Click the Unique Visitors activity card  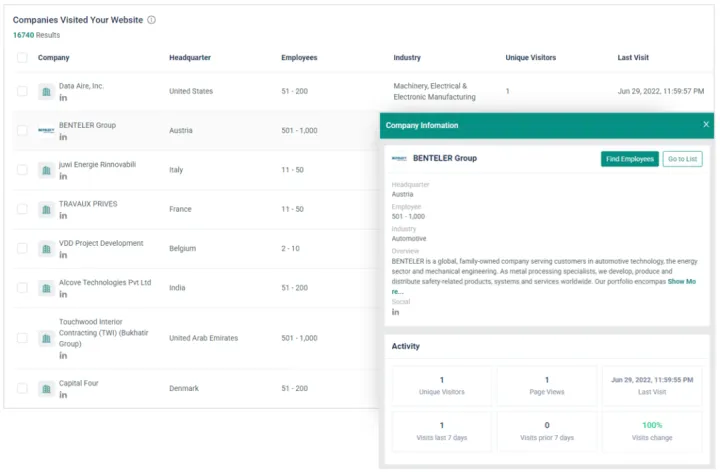point(442,386)
